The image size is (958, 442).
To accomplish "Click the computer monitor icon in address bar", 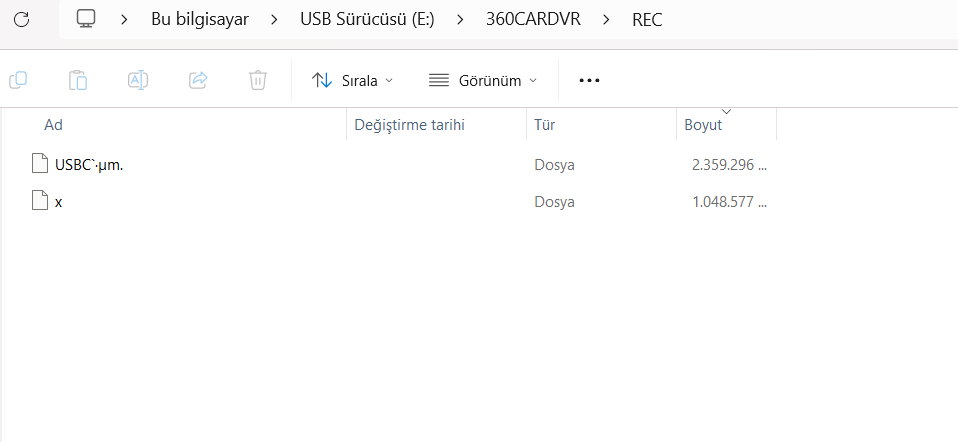I will pos(86,19).
